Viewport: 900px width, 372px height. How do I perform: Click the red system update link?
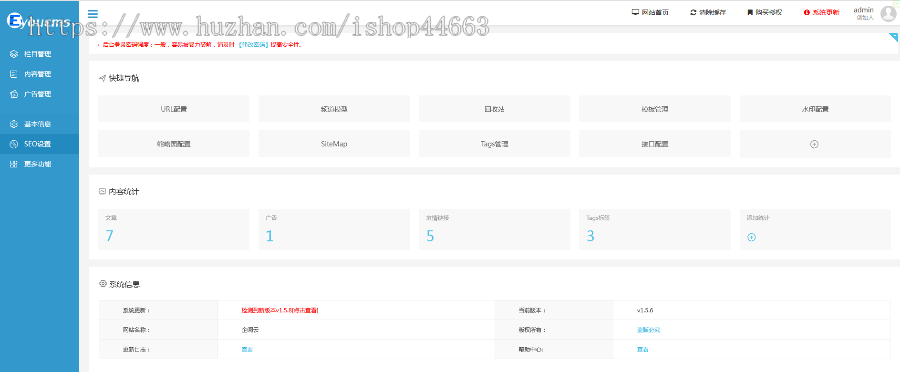pyautogui.click(x=825, y=12)
